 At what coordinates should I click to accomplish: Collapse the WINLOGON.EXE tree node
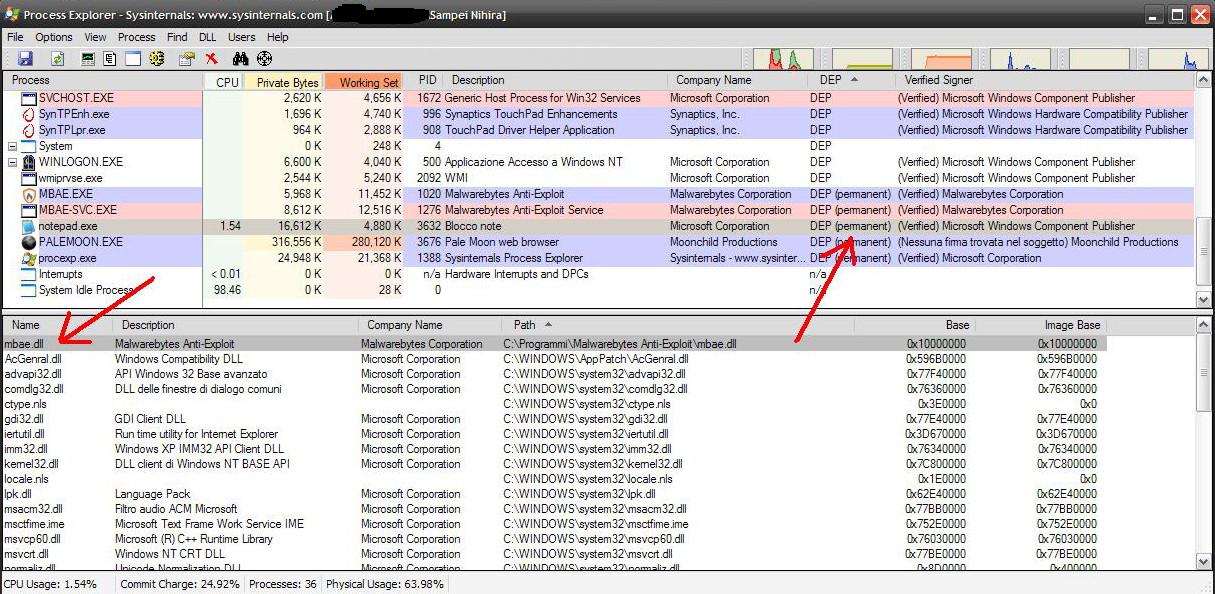pyautogui.click(x=13, y=162)
